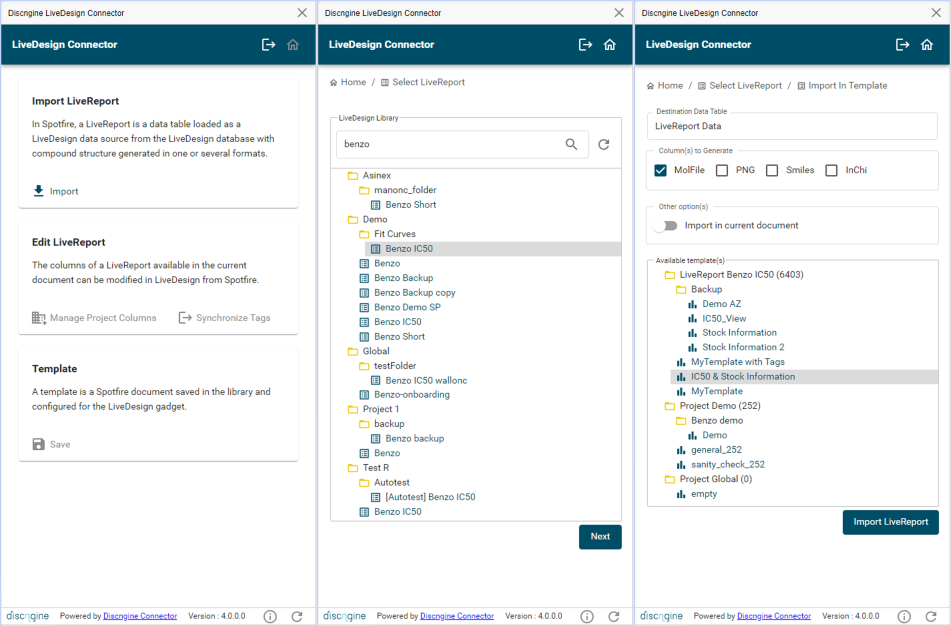Collapse the Demo folder in library
The image size is (951, 626).
tap(353, 220)
